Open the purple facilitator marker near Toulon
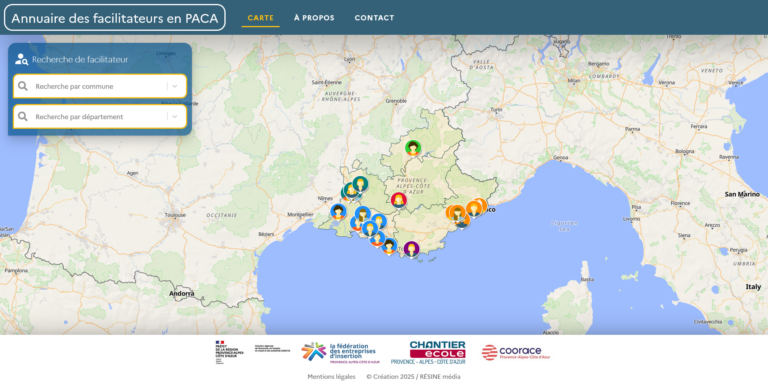The height and width of the screenshot is (382, 768). click(x=411, y=249)
